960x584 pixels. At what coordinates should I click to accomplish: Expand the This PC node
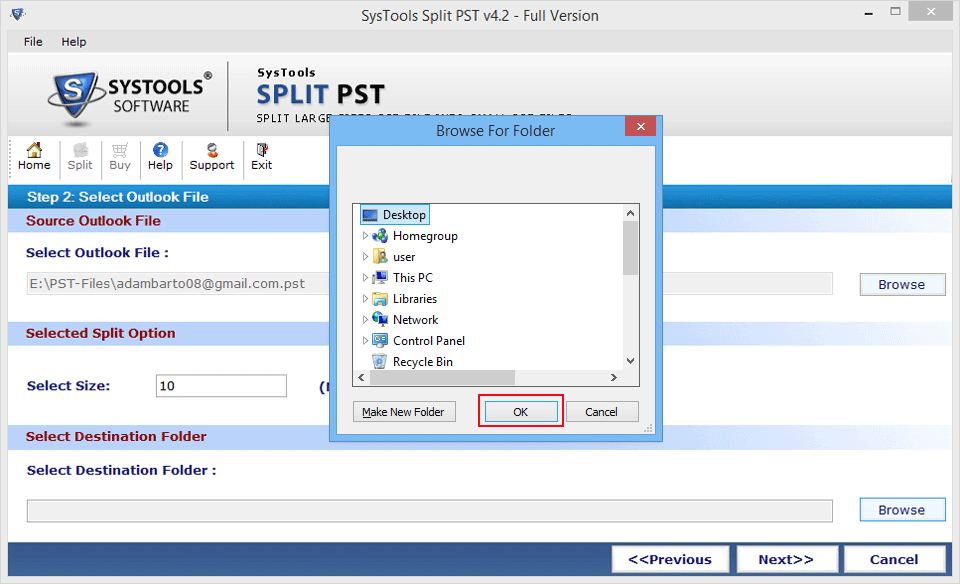[x=365, y=278]
